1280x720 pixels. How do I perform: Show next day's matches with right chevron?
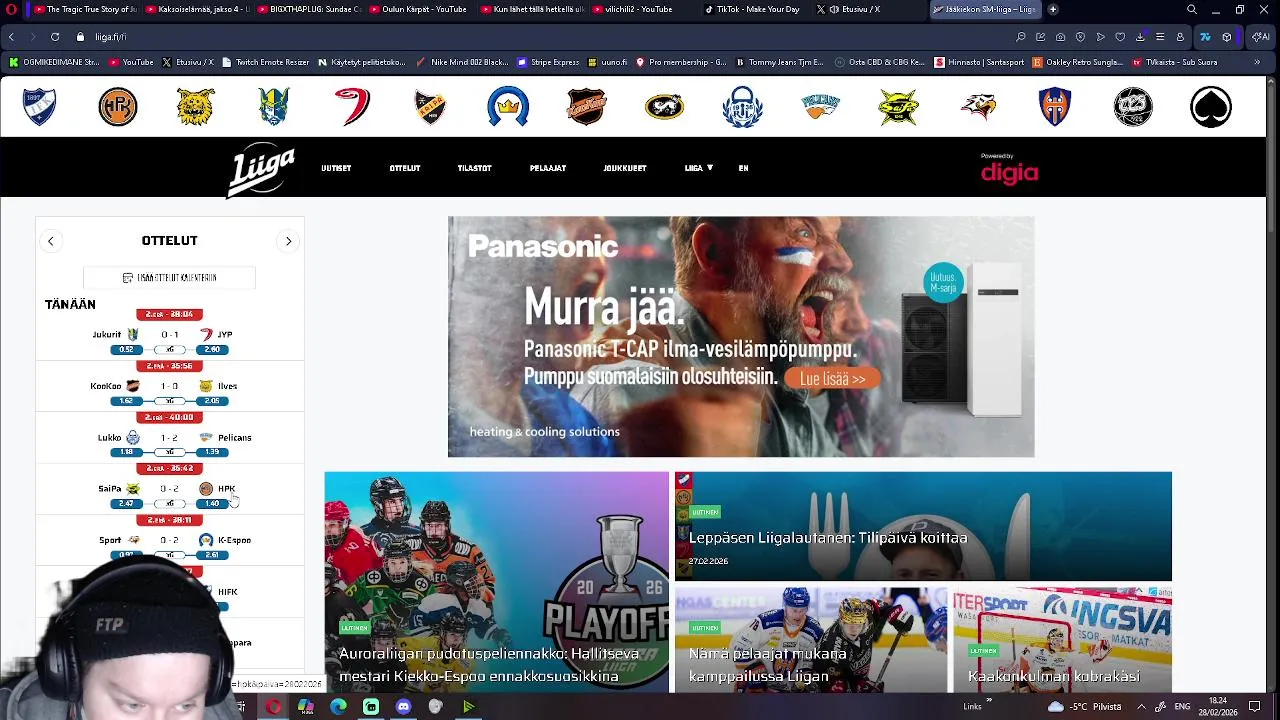(288, 241)
